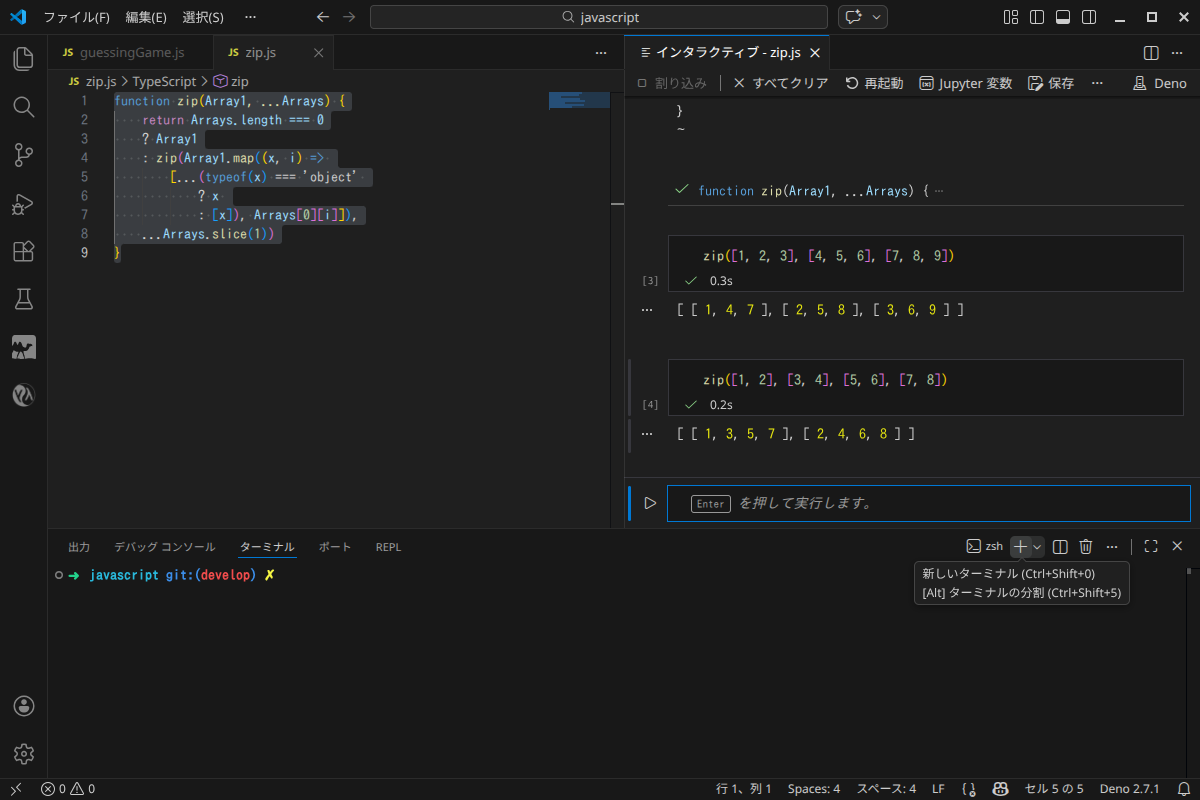1200x800 pixels.
Task: Open the Extensions view
Action: (24, 252)
